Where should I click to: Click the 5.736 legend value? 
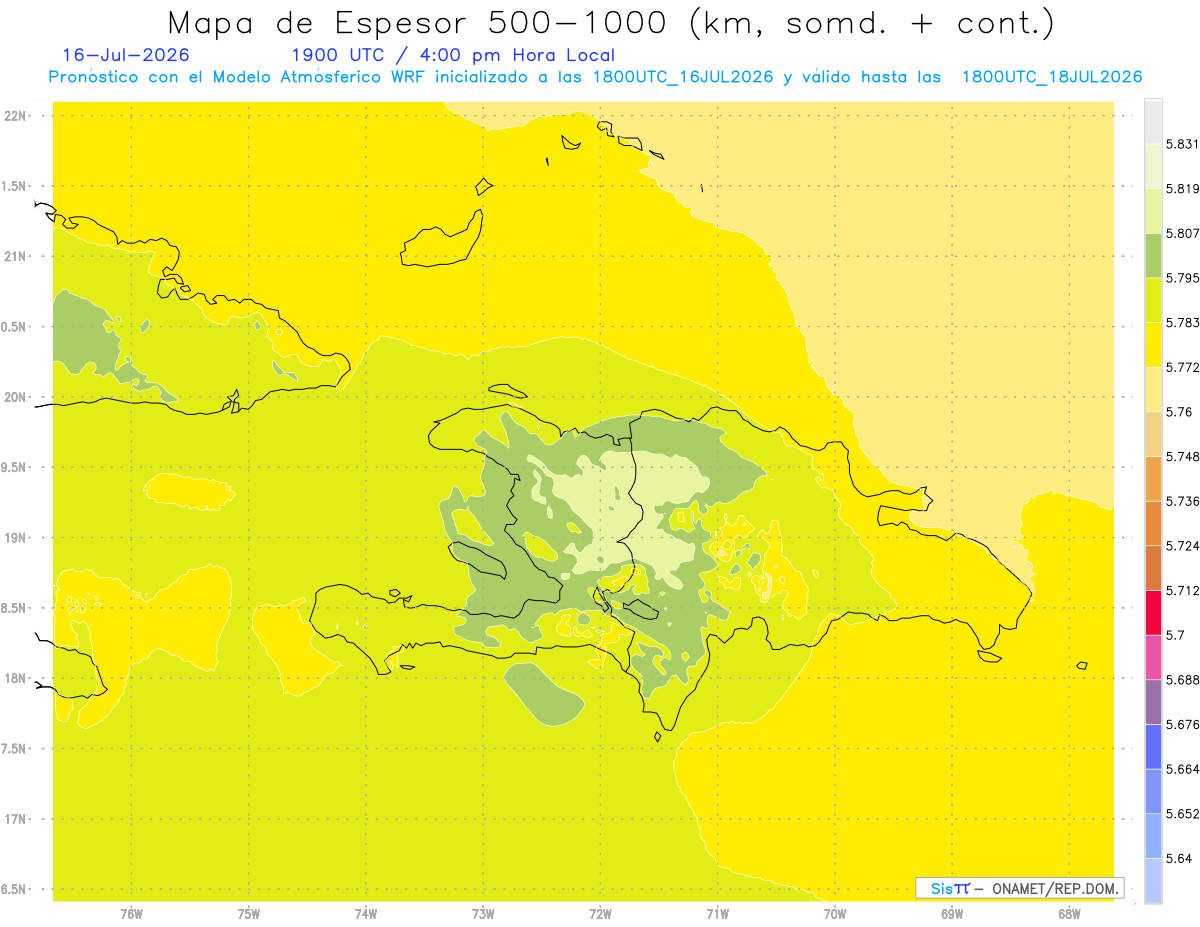coord(1182,501)
